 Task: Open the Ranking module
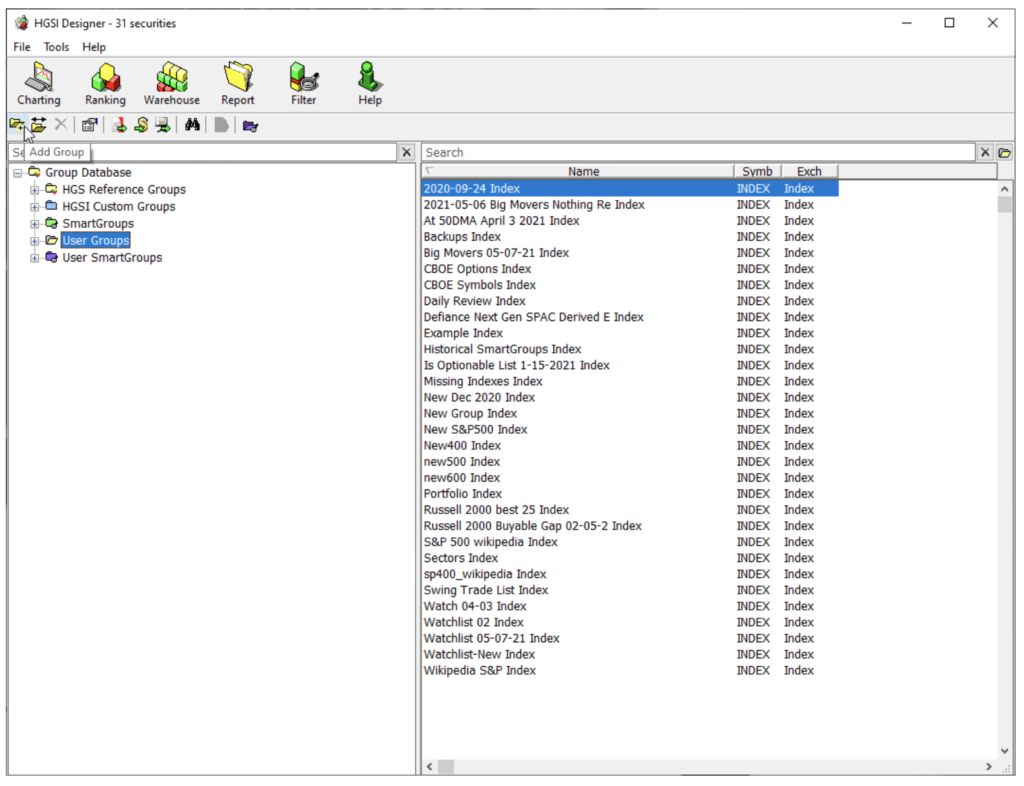pos(105,83)
